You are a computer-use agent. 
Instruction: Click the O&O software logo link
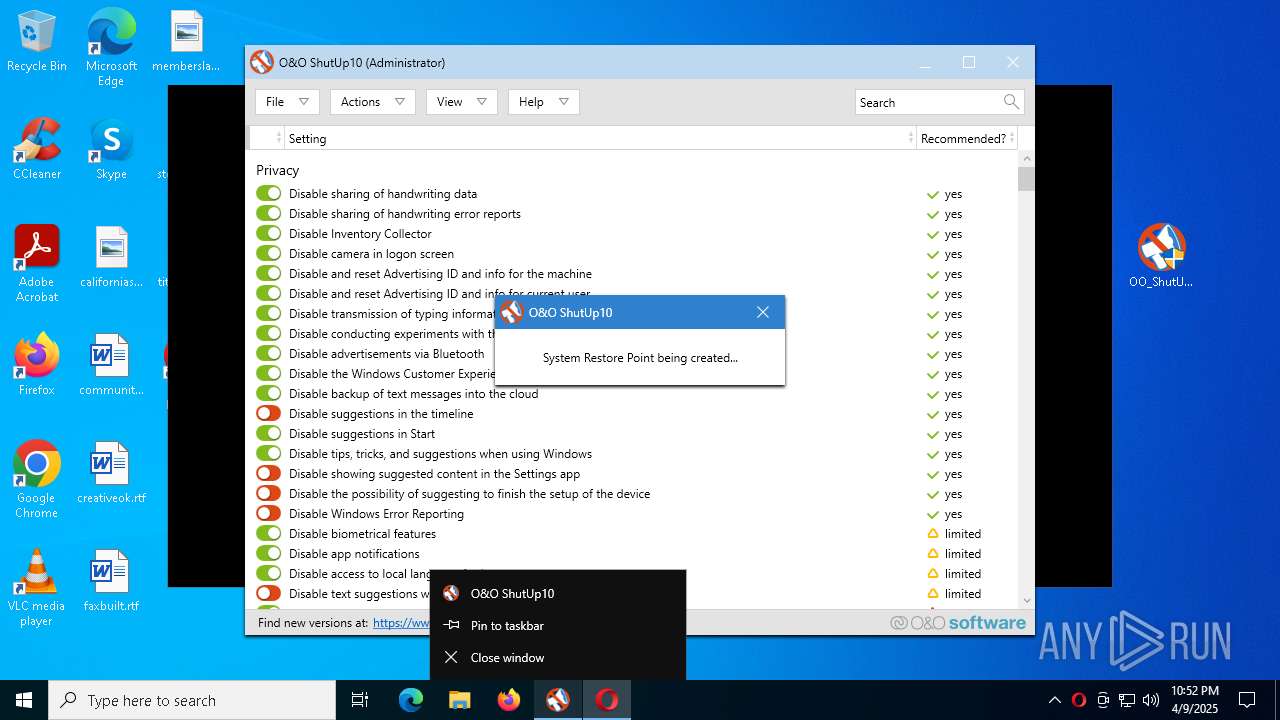tap(958, 622)
